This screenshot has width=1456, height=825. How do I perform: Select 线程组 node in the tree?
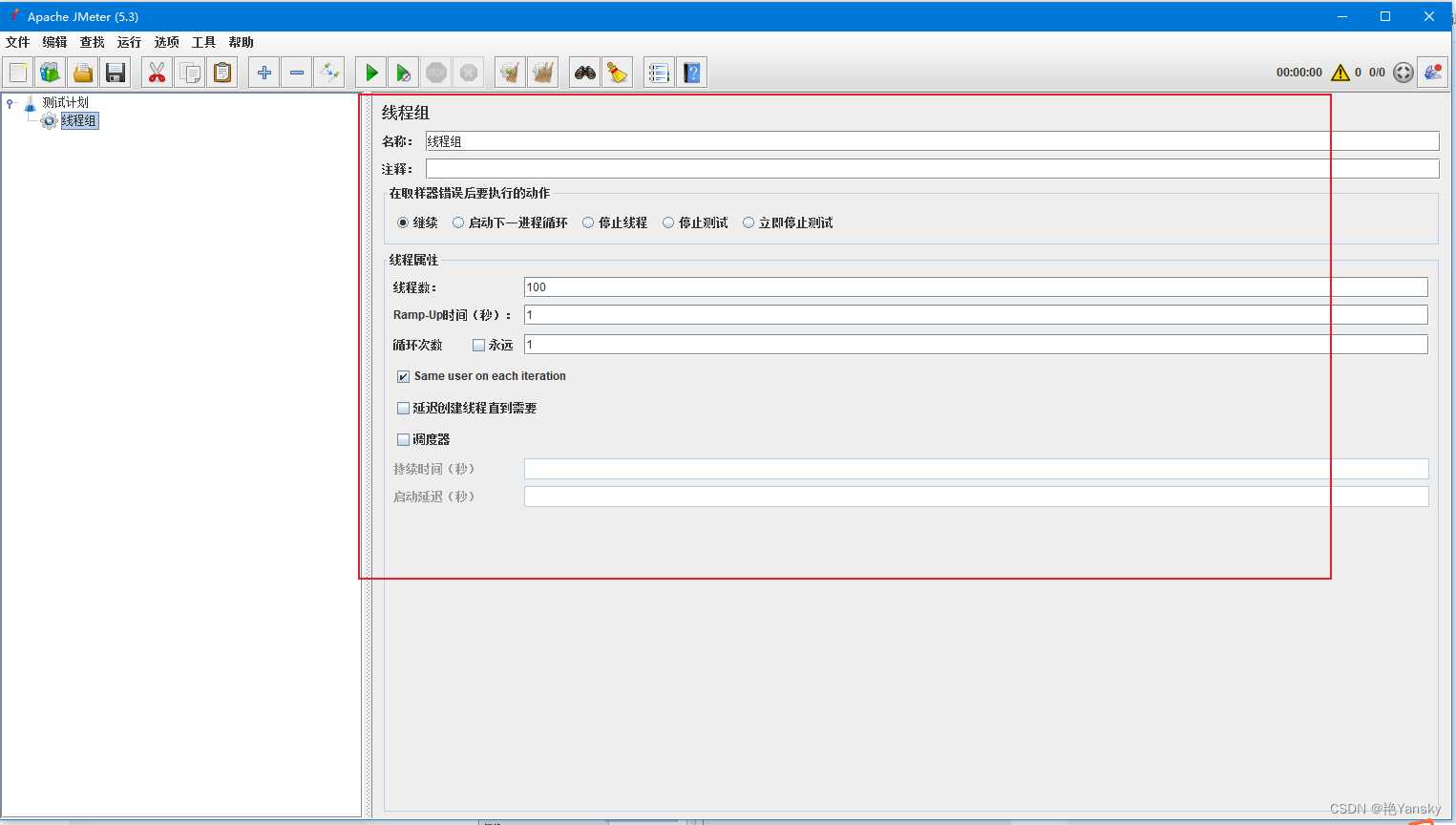pos(79,120)
